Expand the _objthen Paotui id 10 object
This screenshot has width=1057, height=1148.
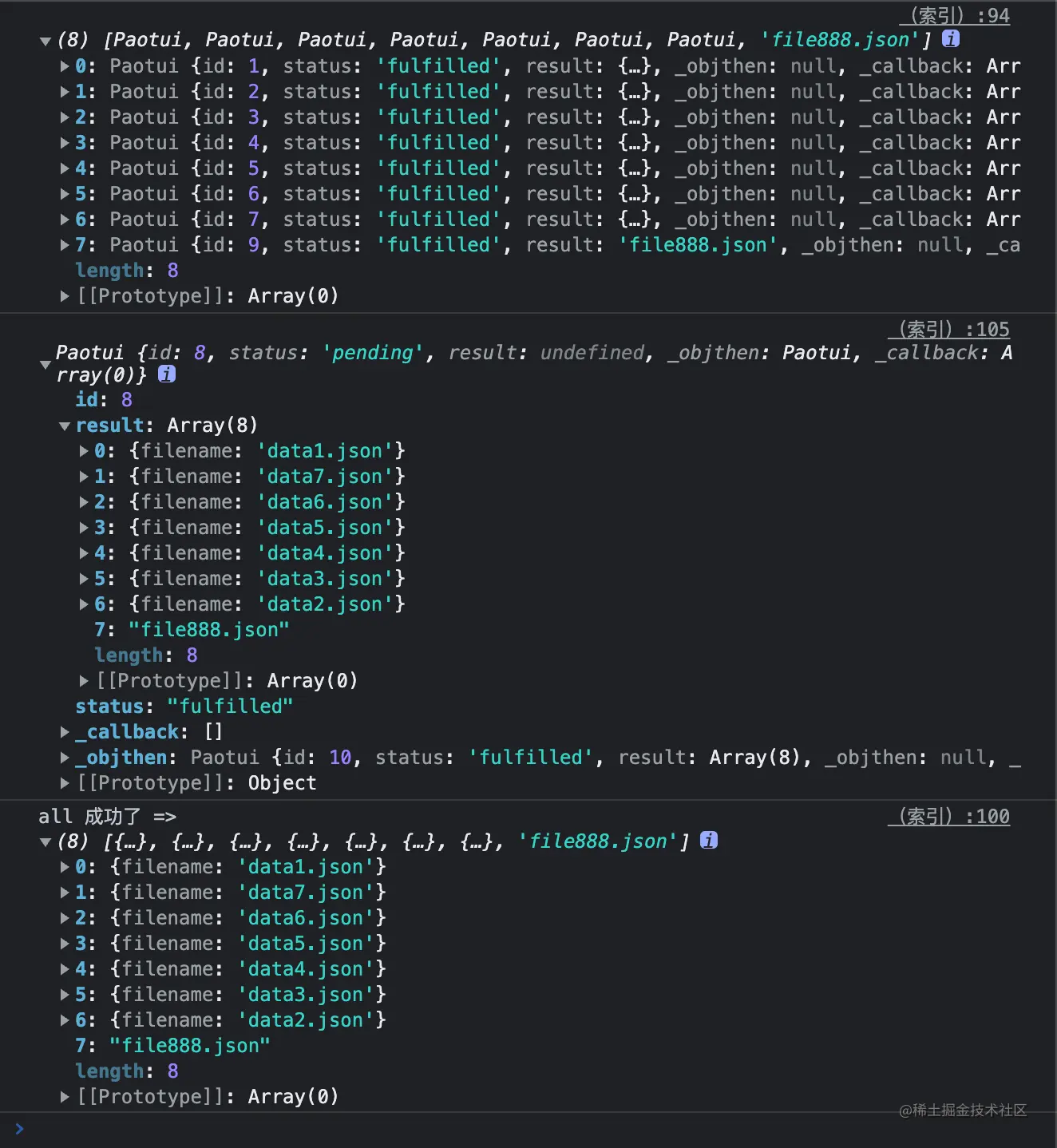pos(65,757)
